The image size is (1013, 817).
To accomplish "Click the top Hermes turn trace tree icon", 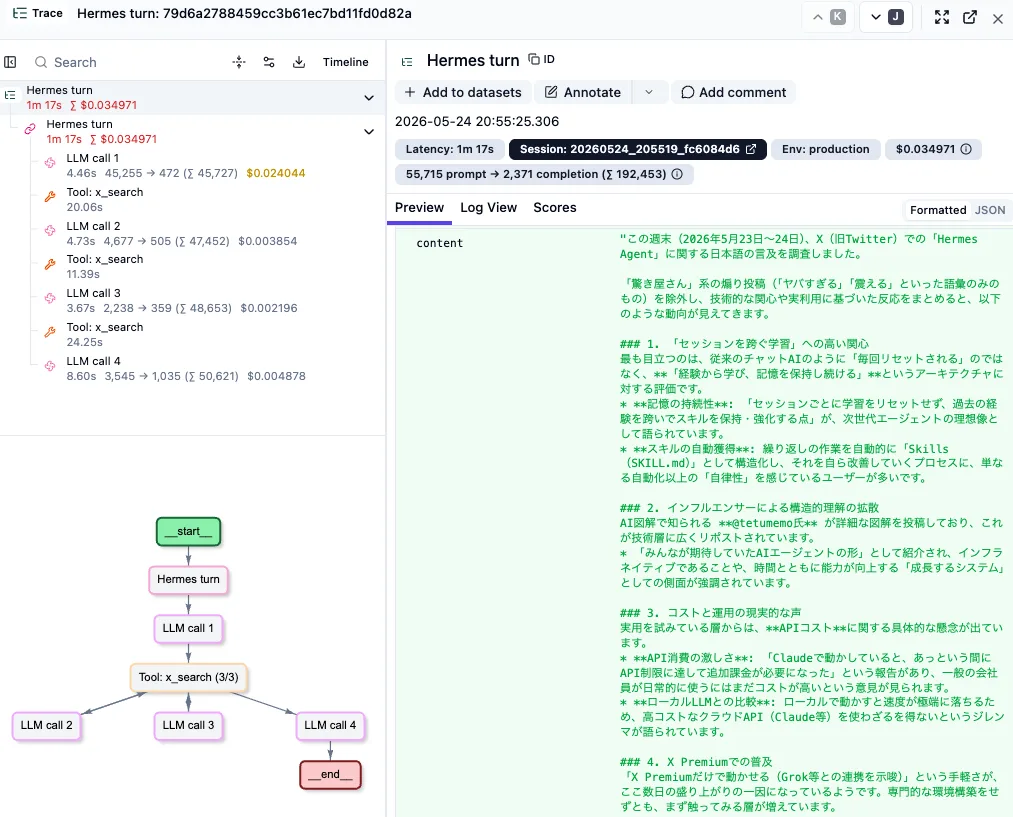I will [x=10, y=95].
